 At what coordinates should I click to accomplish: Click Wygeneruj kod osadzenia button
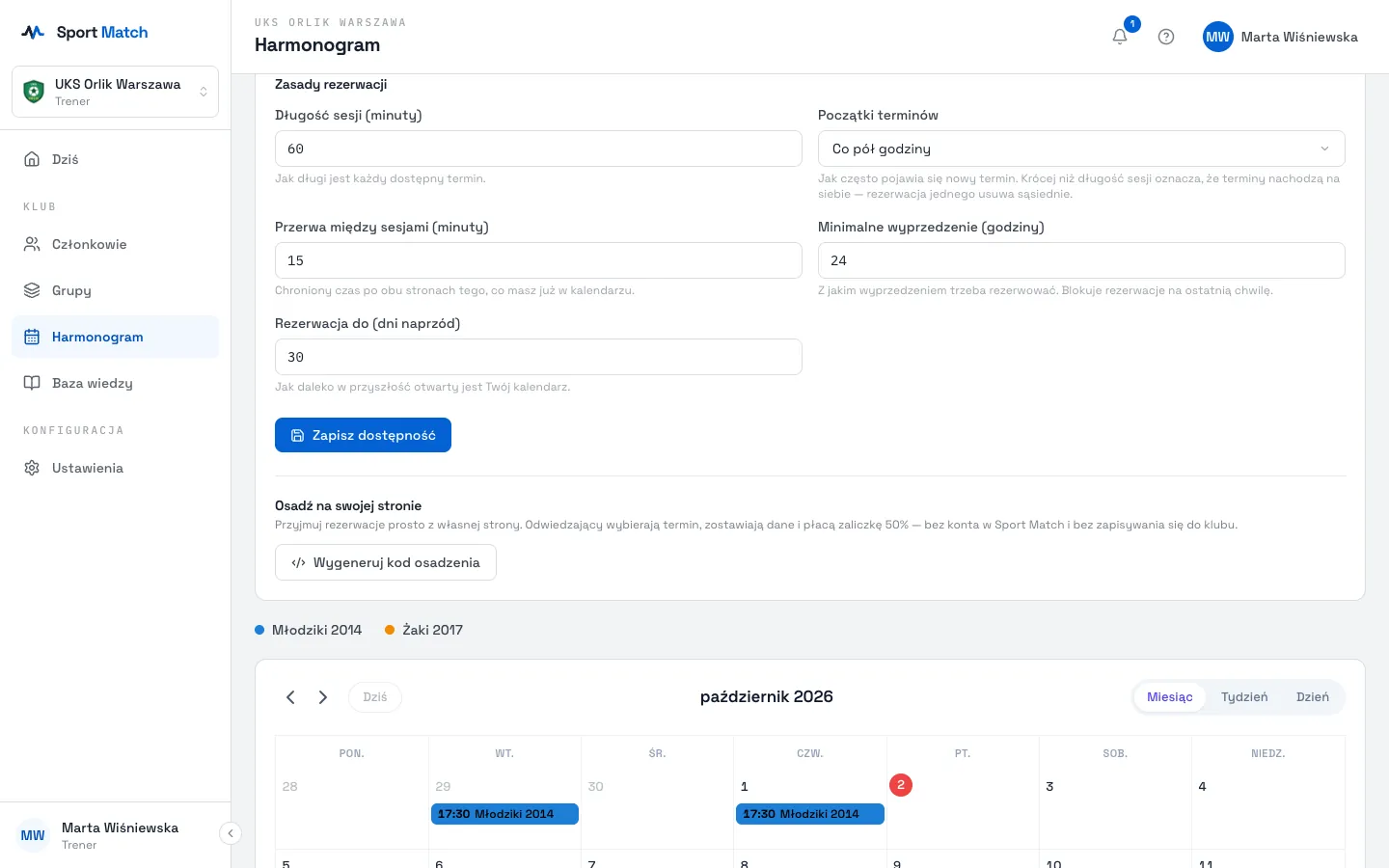pos(386,562)
